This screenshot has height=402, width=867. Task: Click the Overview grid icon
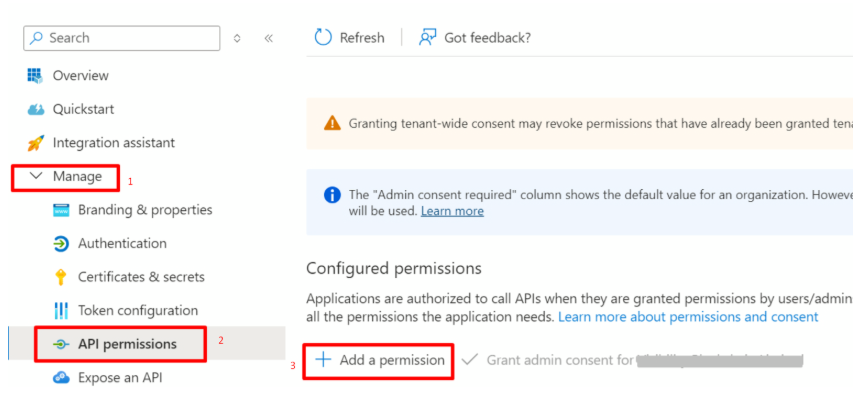click(36, 76)
